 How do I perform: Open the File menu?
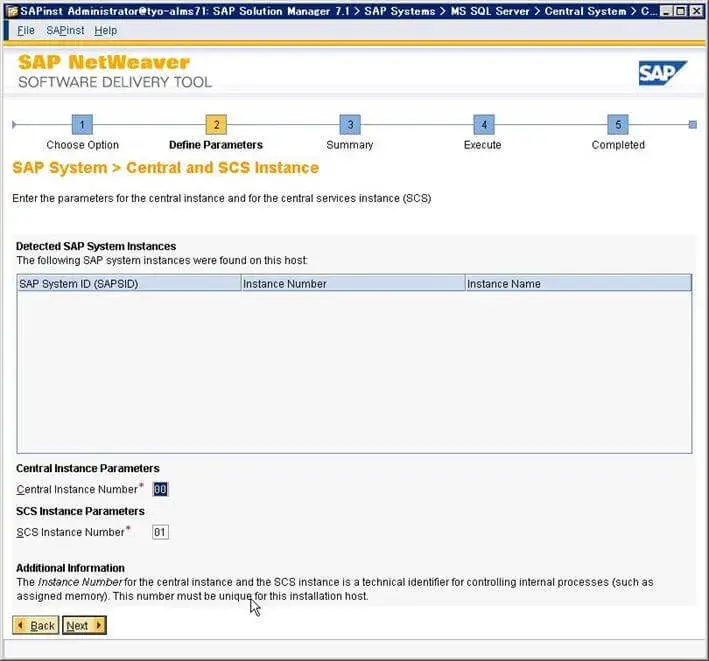(x=26, y=30)
